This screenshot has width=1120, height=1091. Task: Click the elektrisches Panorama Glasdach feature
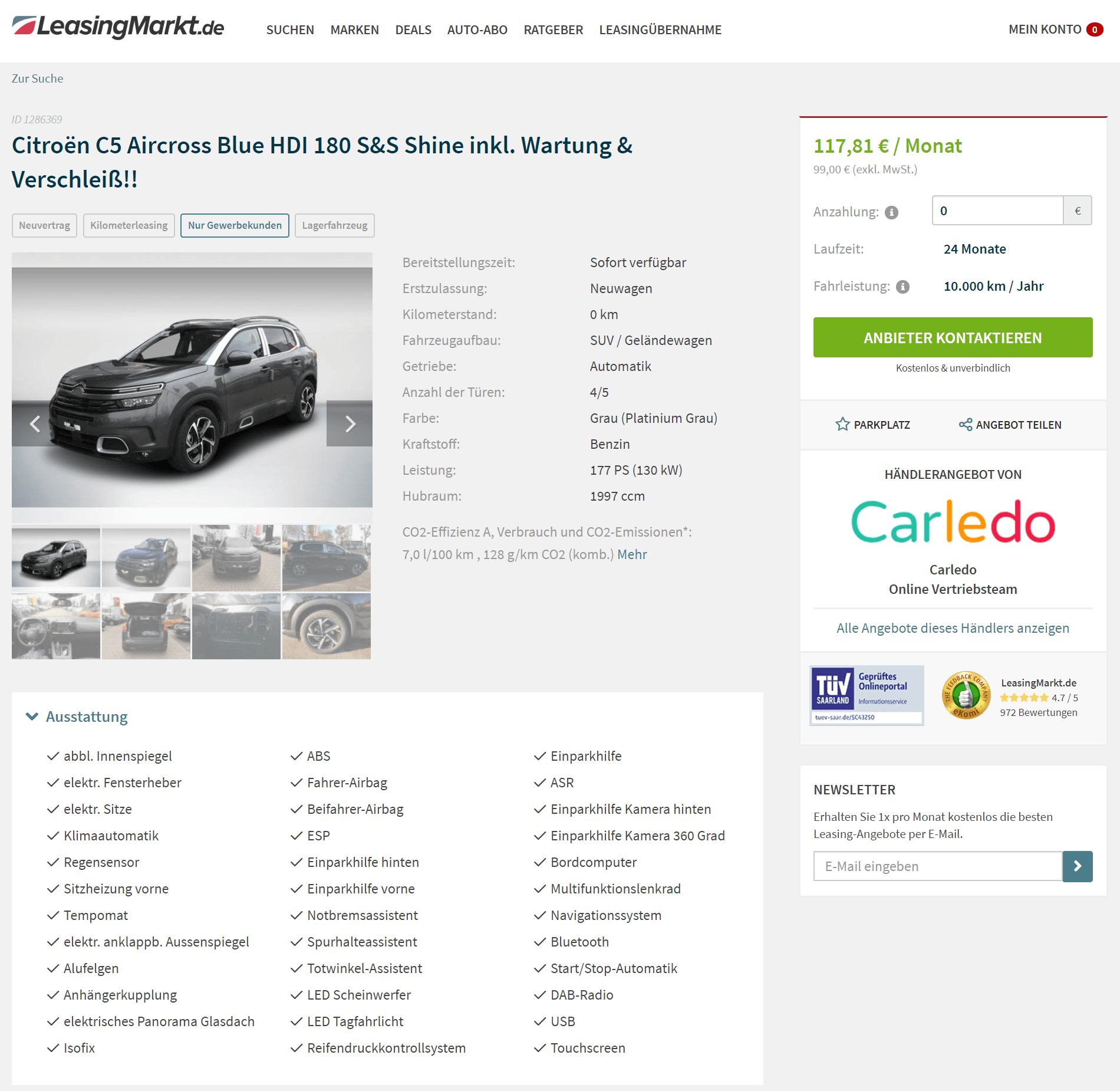(x=159, y=1021)
